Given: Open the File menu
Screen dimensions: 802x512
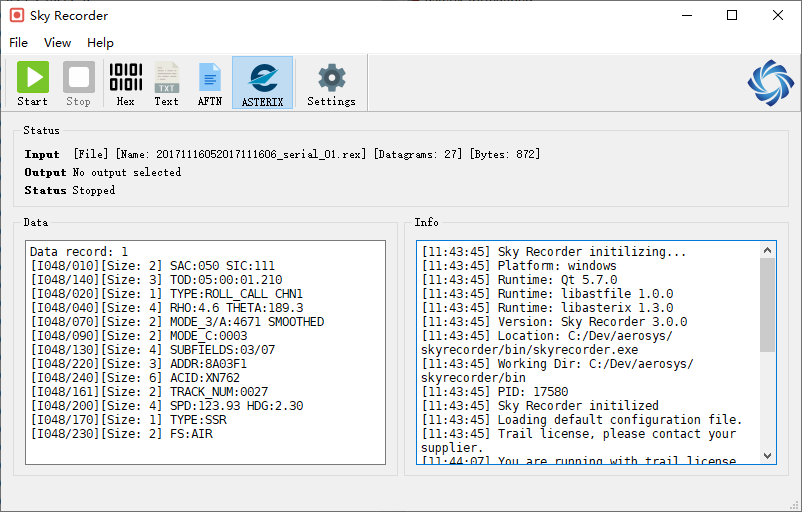Looking at the screenshot, I should (18, 43).
